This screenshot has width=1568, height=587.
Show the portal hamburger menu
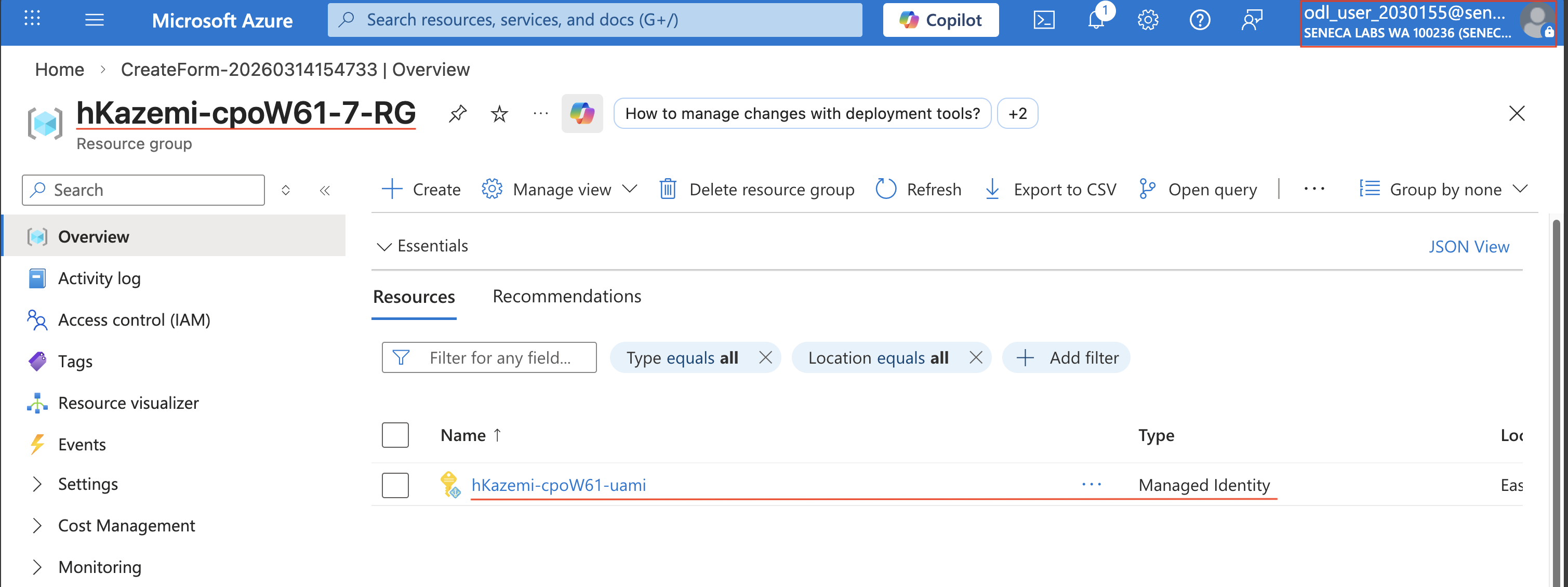[95, 20]
